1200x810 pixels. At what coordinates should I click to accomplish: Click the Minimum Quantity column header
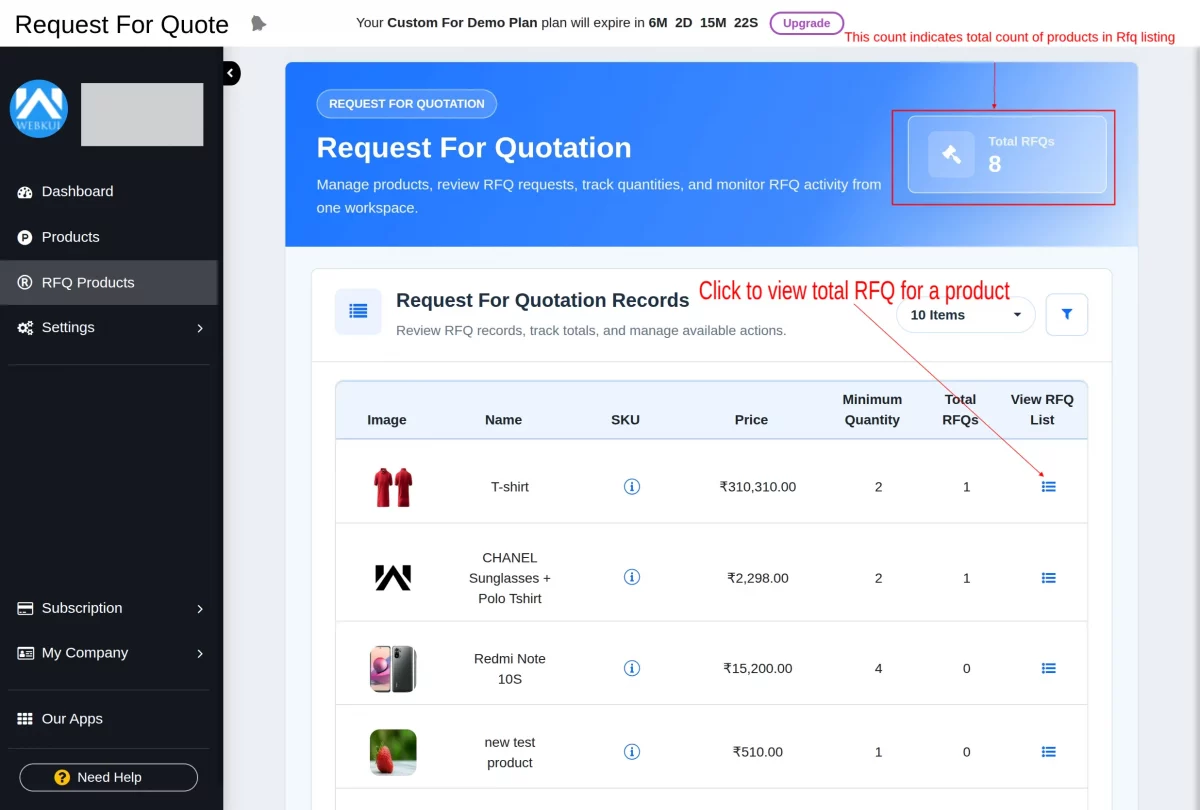(872, 410)
